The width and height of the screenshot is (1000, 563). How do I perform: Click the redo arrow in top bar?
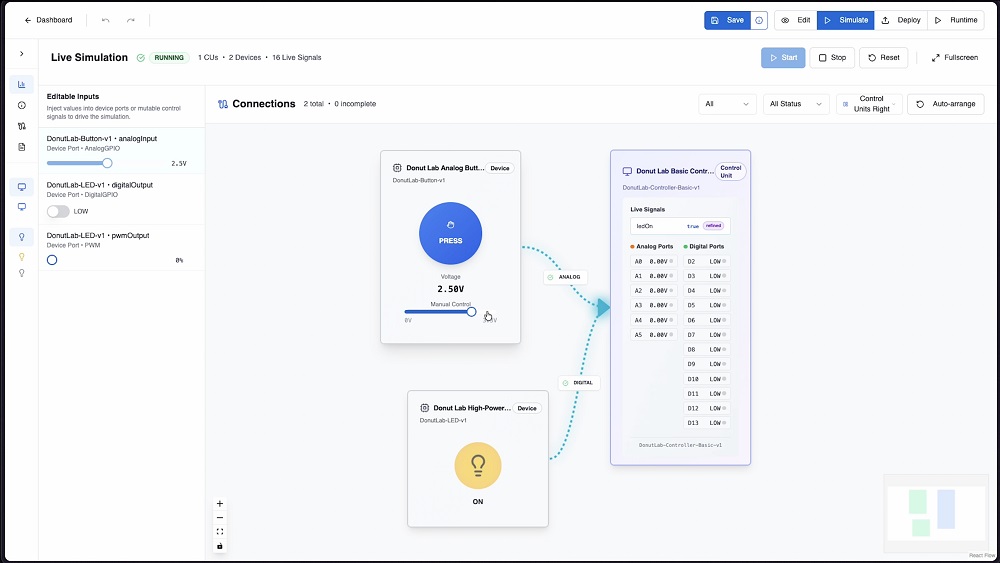pyautogui.click(x=131, y=20)
